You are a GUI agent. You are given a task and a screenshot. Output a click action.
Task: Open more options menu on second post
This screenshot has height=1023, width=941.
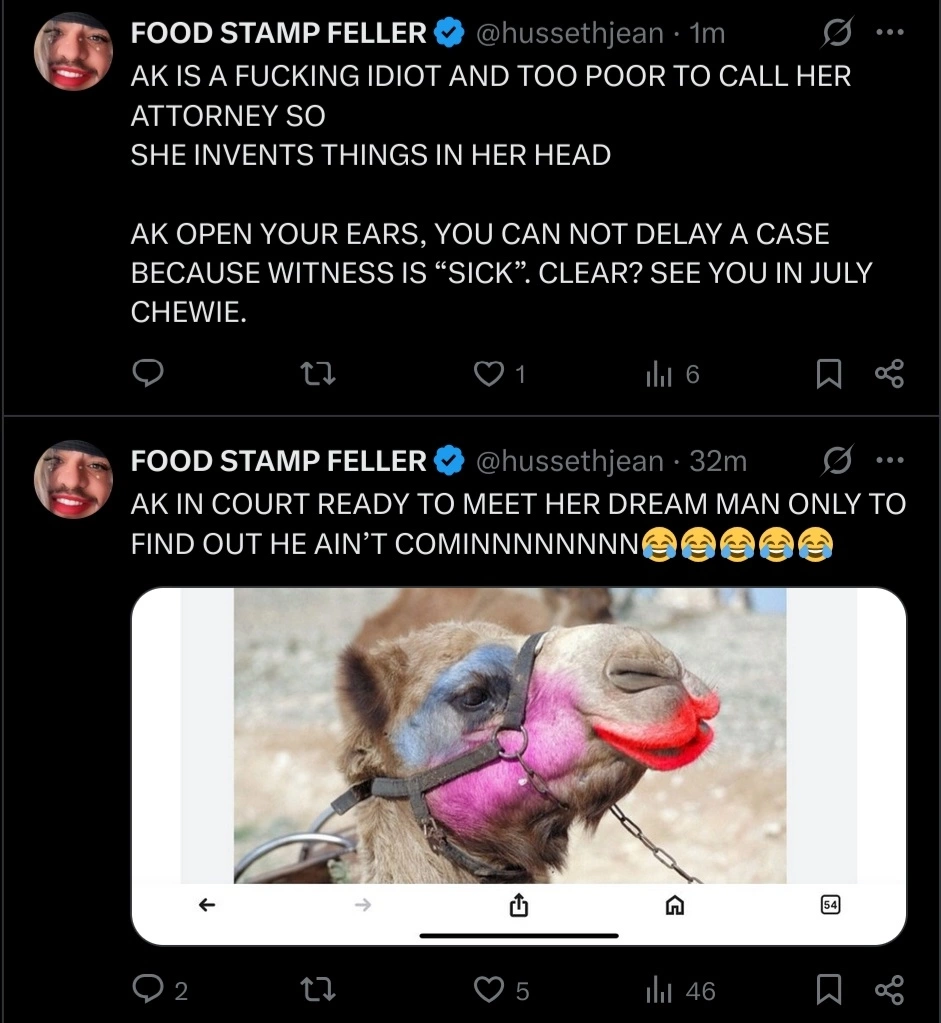[x=890, y=460]
